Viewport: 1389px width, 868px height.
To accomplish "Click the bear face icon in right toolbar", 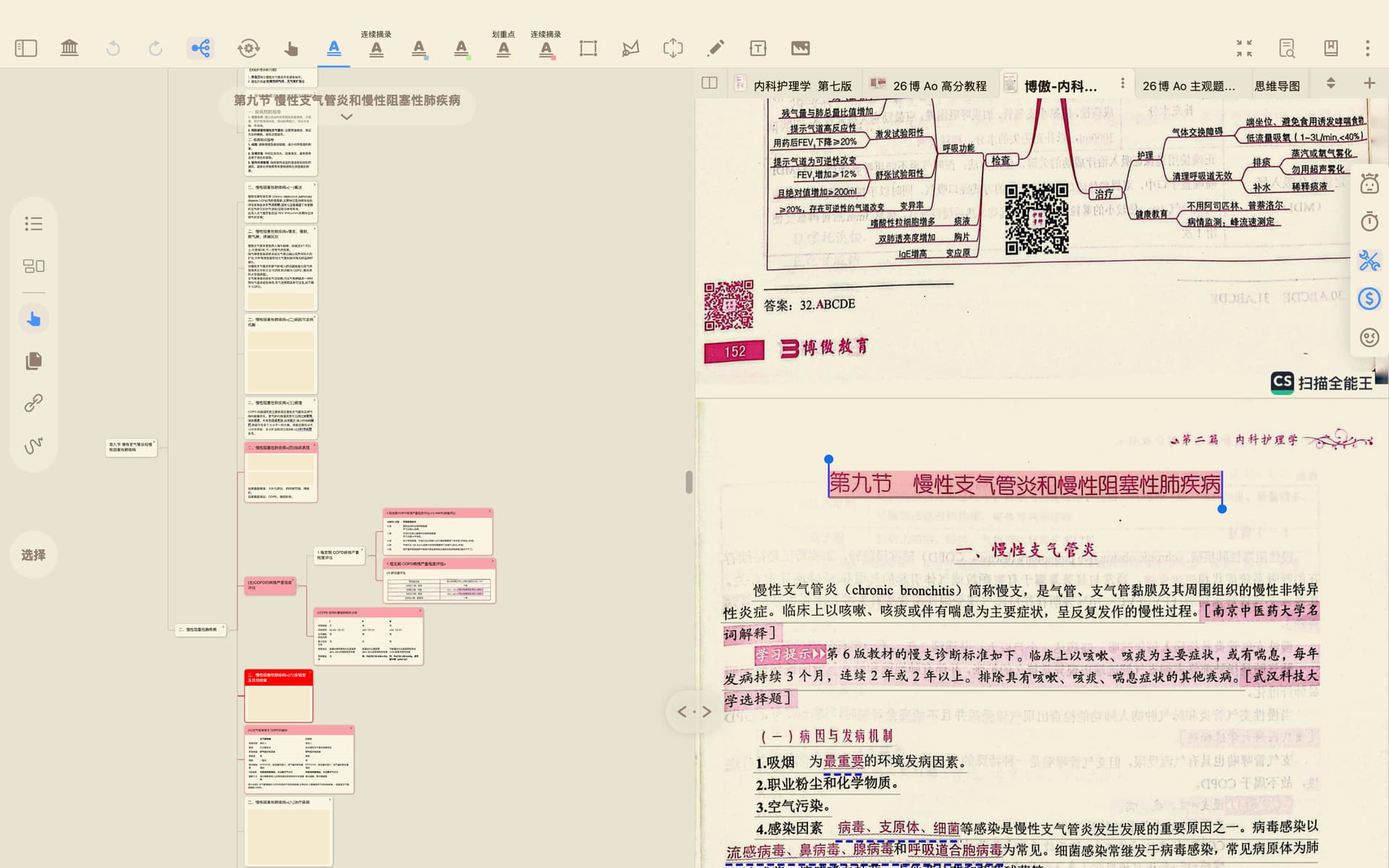I will (1369, 184).
